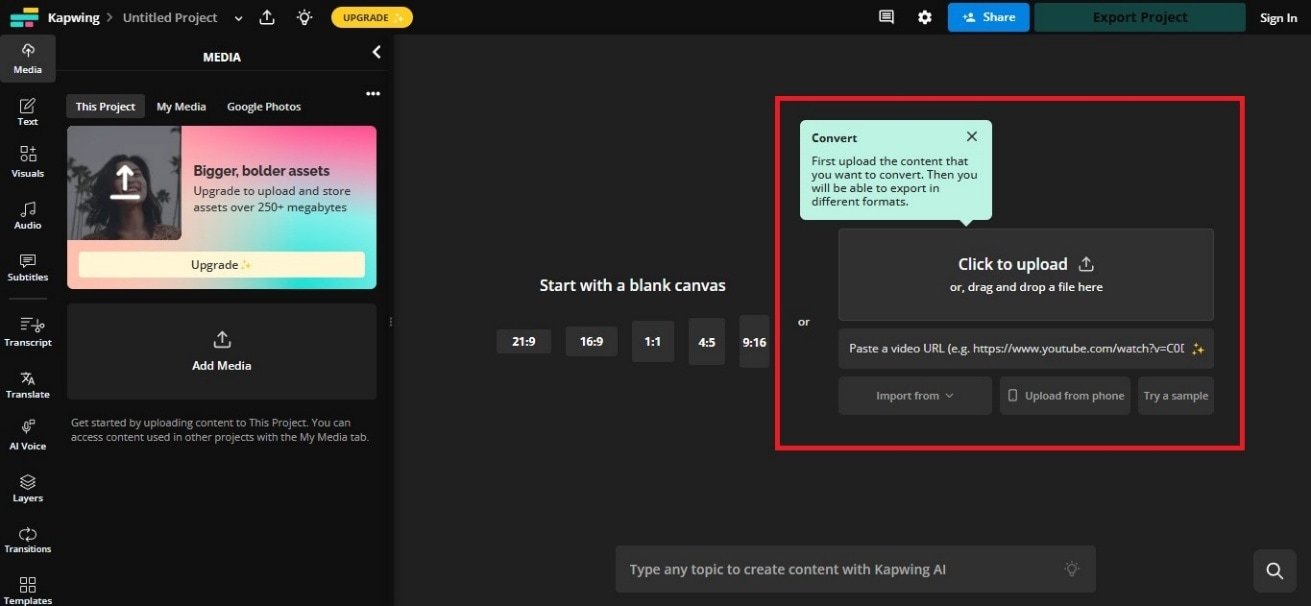Click the Kapwing breadcrumb text

73,18
